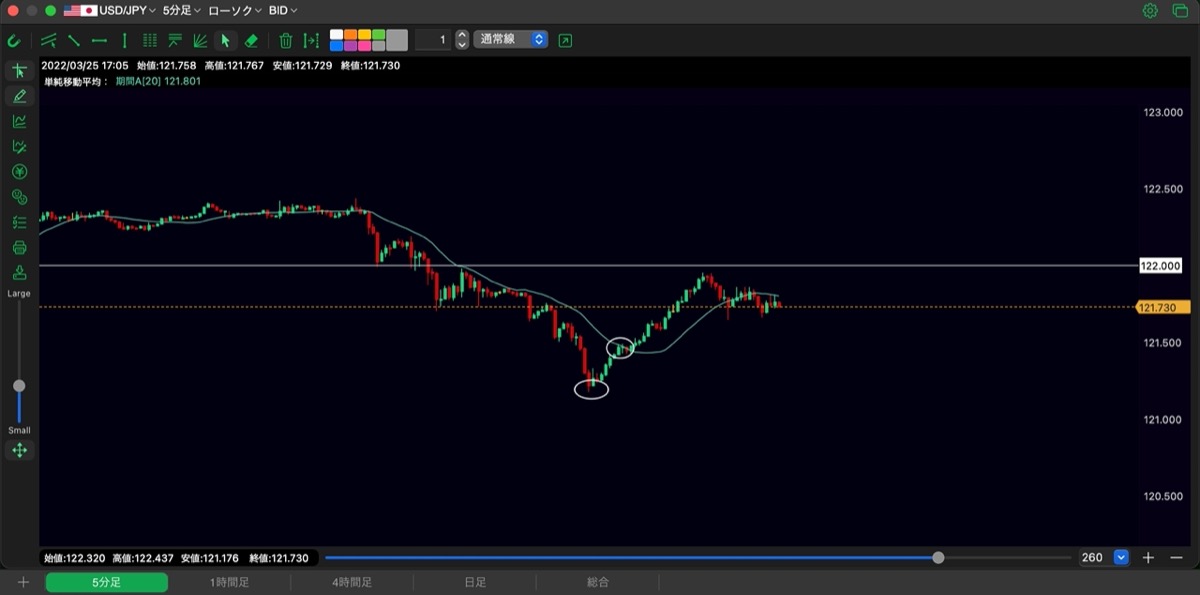
Task: Open the line chart indicator icon in sidebar
Action: point(19,121)
